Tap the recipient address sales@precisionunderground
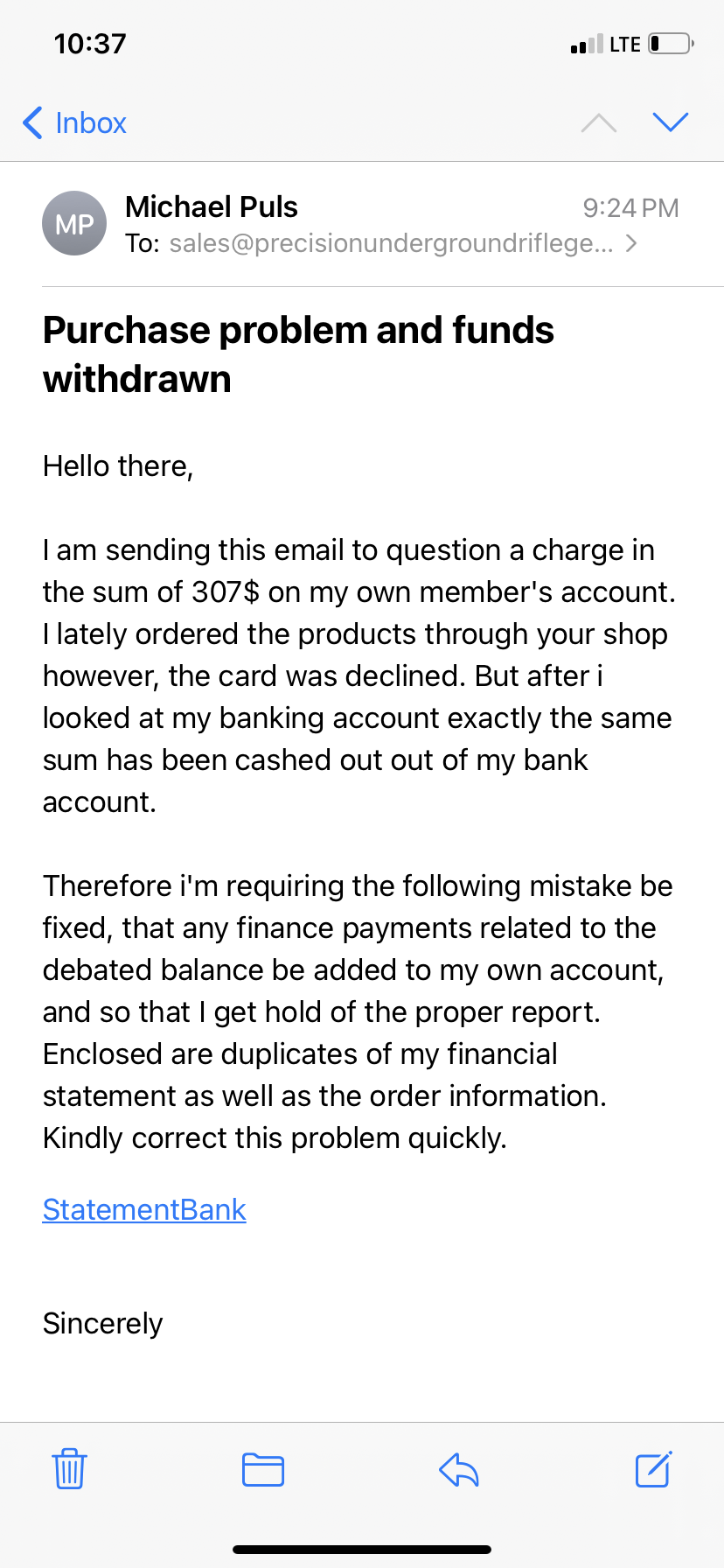The image size is (724, 1568). click(x=391, y=243)
